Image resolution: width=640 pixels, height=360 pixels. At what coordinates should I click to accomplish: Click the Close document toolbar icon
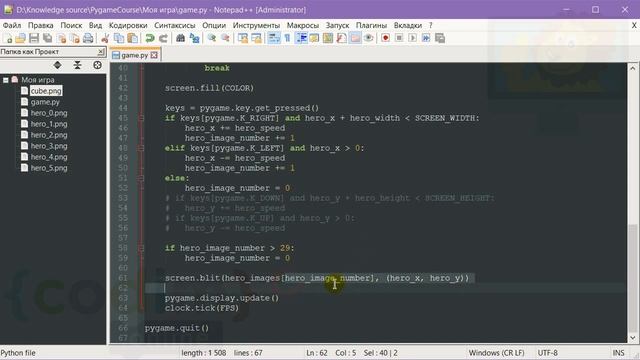(62, 38)
